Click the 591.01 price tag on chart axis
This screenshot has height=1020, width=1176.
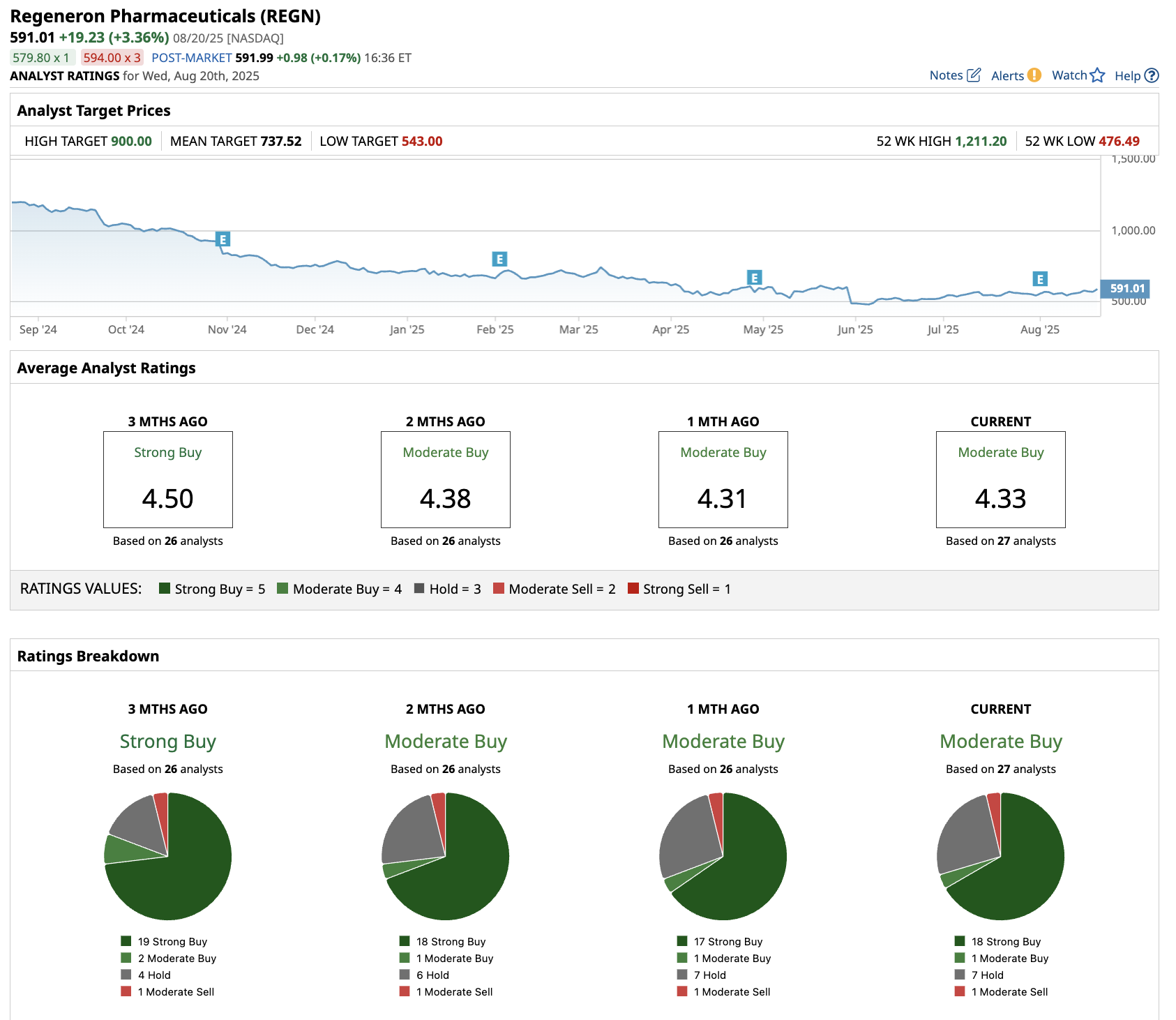tap(1125, 288)
